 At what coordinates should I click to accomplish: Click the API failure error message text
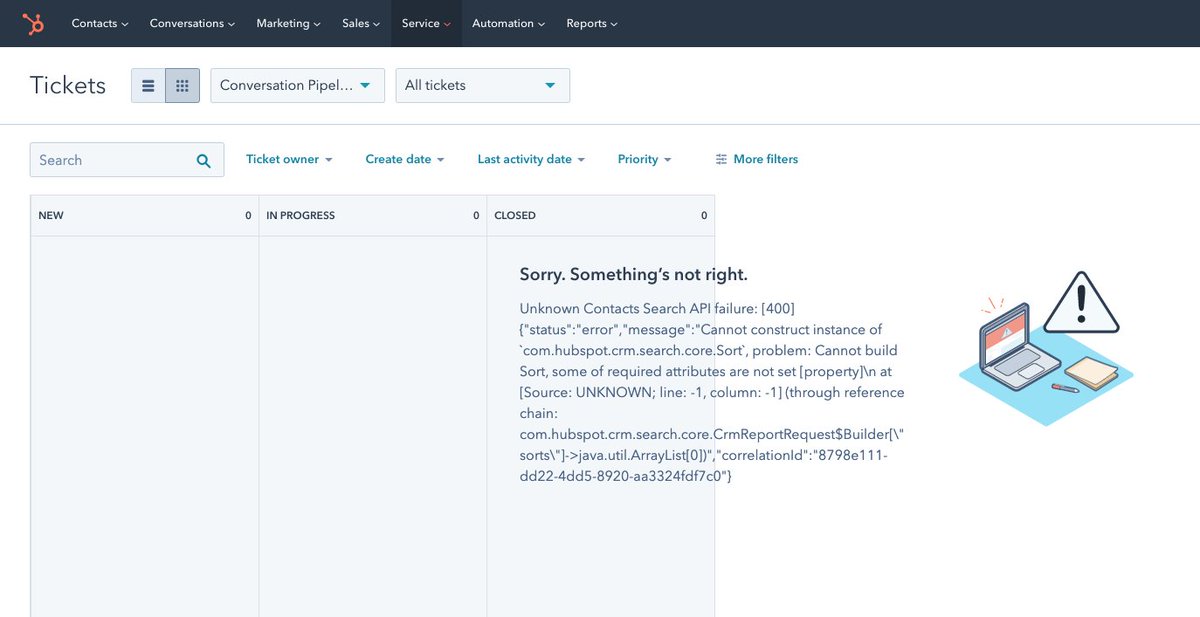coord(712,392)
